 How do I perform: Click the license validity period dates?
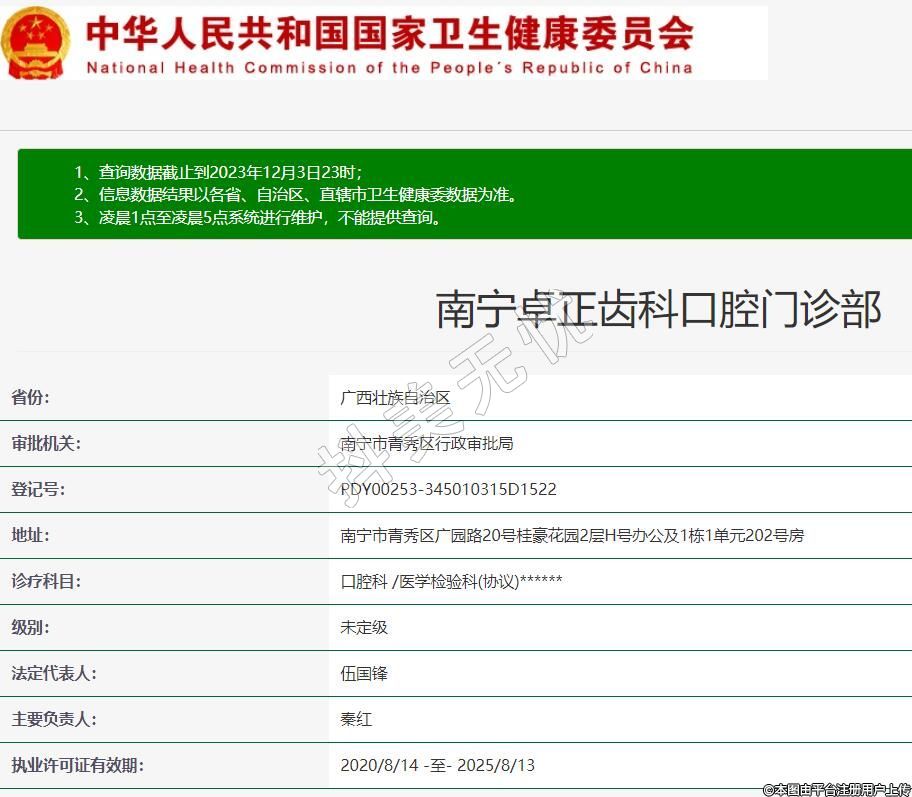coord(437,765)
